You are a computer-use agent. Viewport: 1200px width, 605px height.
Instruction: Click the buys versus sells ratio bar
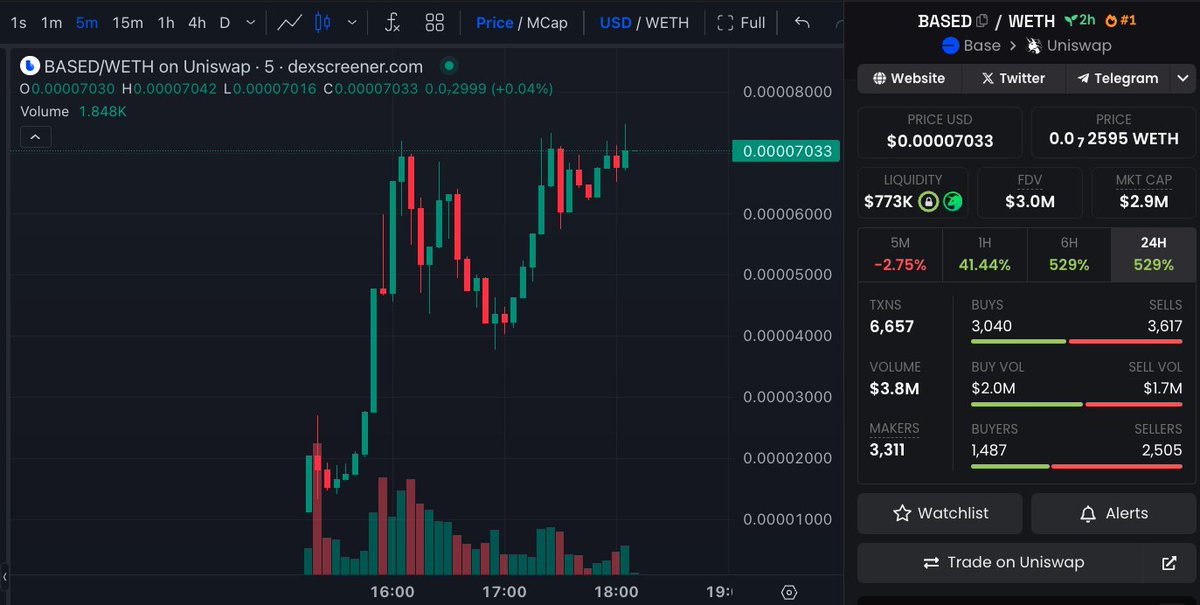coord(1077,342)
